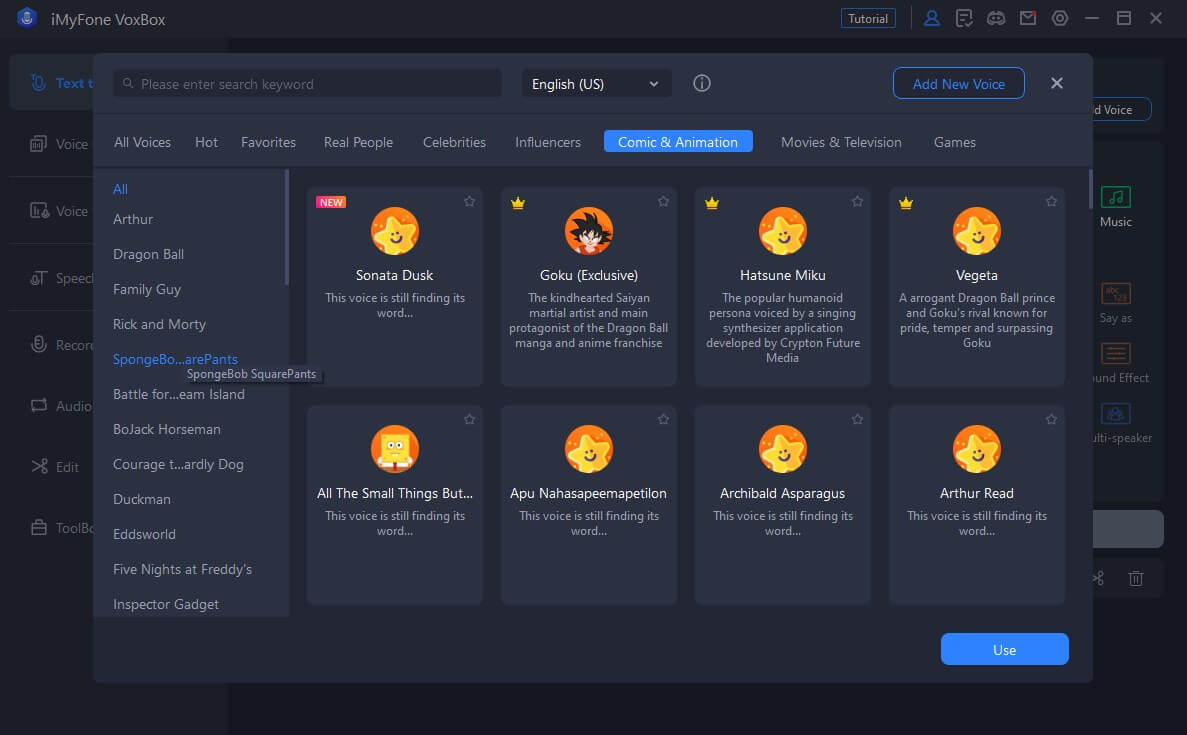Open the Celebrities tab
Screen dimensions: 1187x735
point(454,142)
